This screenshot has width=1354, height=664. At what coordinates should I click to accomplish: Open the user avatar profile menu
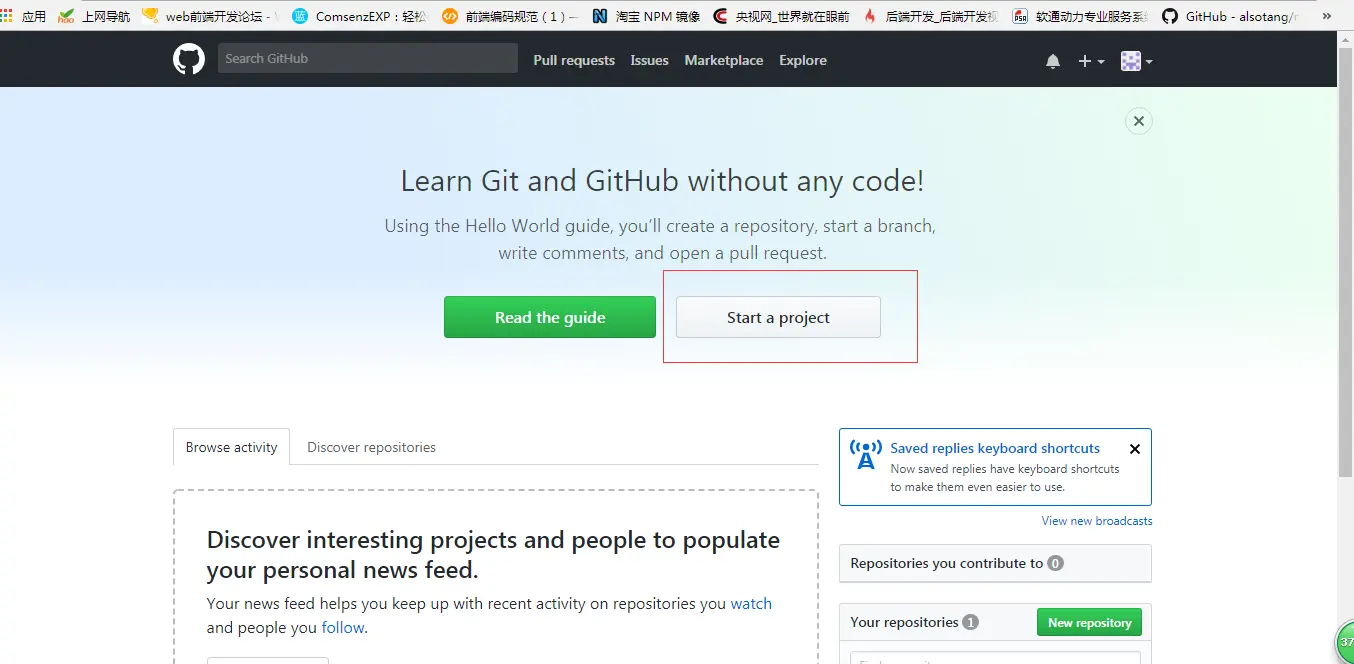point(1137,61)
